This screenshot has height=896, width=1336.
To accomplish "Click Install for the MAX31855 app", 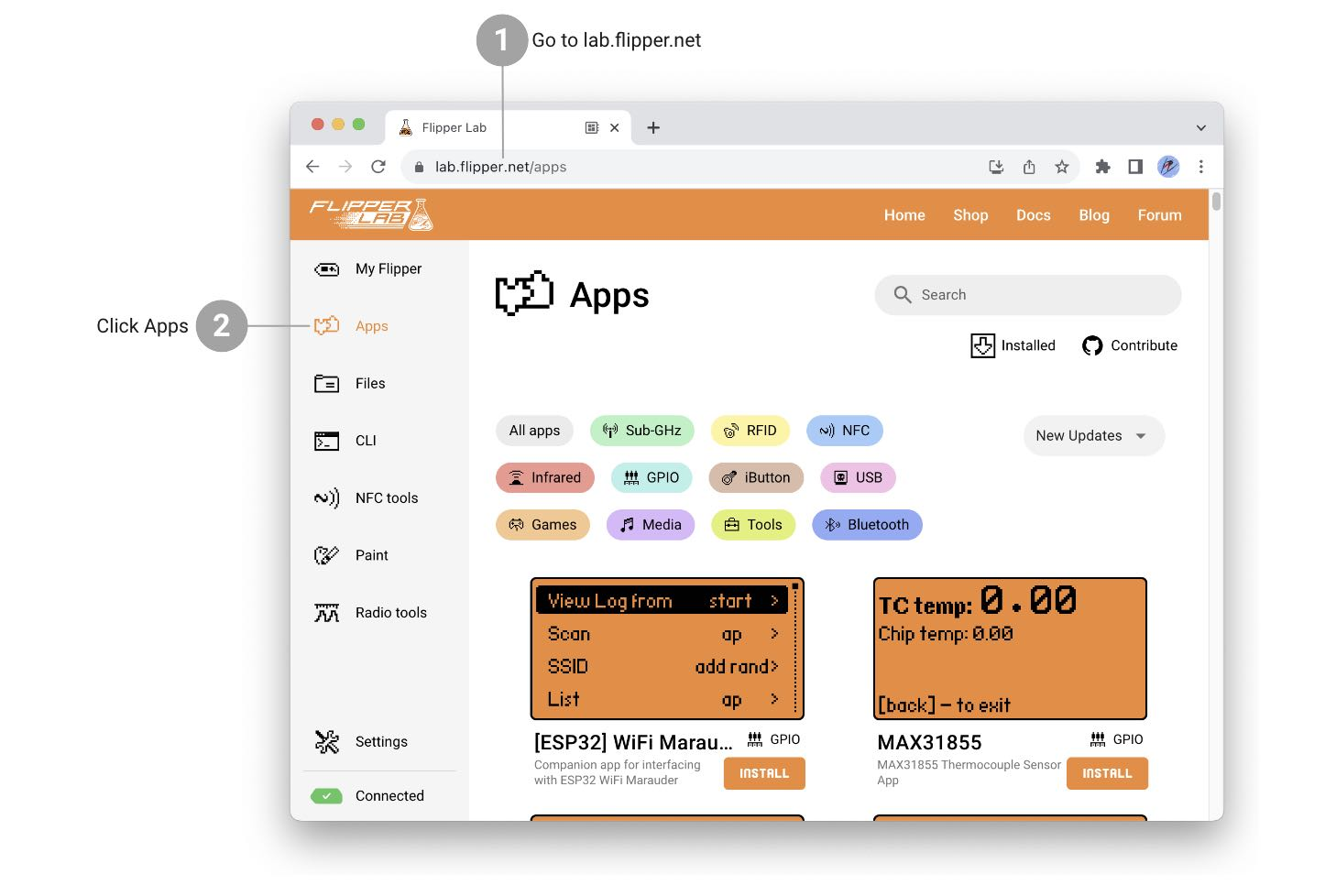I will pos(1106,774).
